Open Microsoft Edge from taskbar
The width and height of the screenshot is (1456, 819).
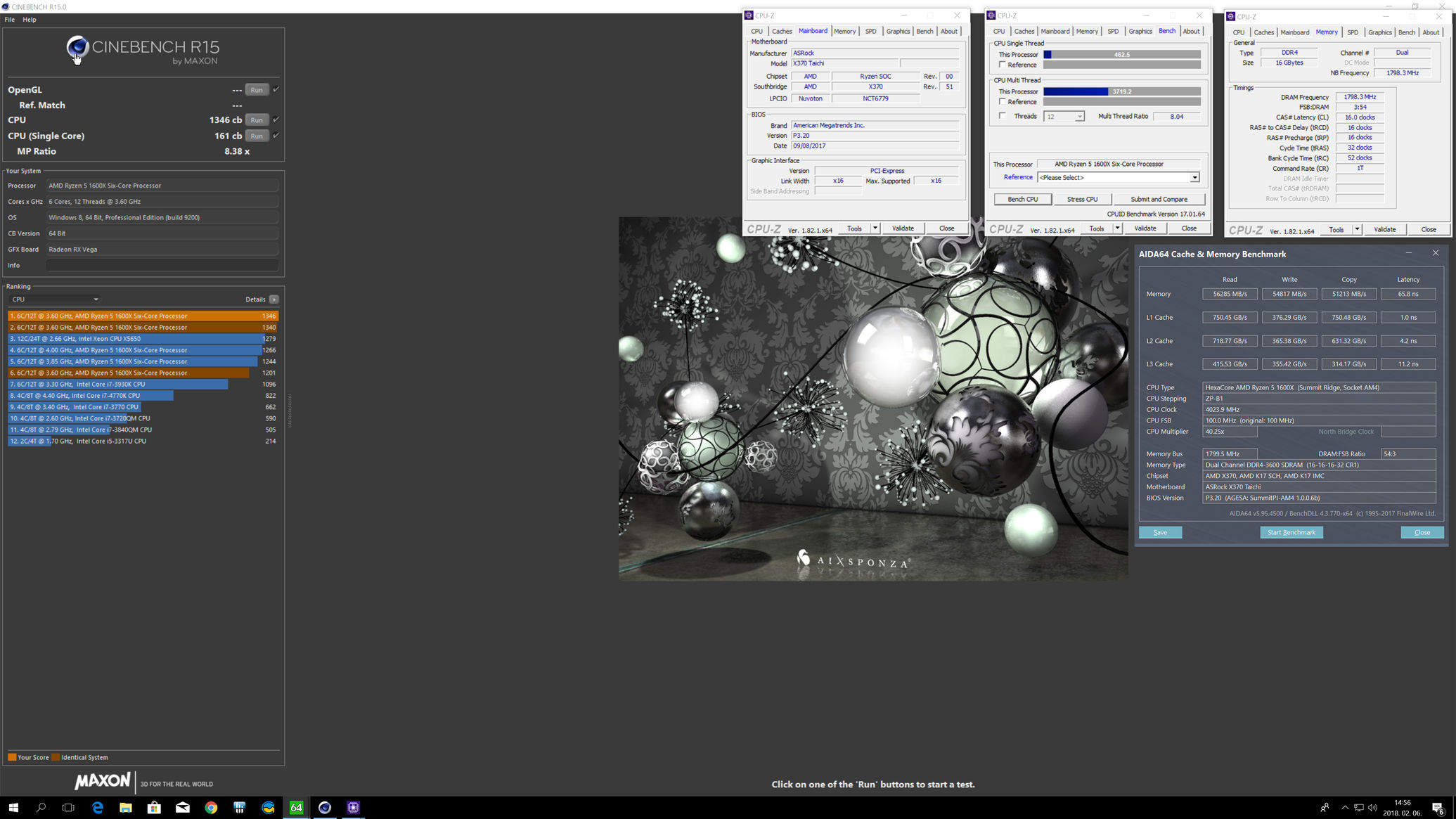pos(97,808)
